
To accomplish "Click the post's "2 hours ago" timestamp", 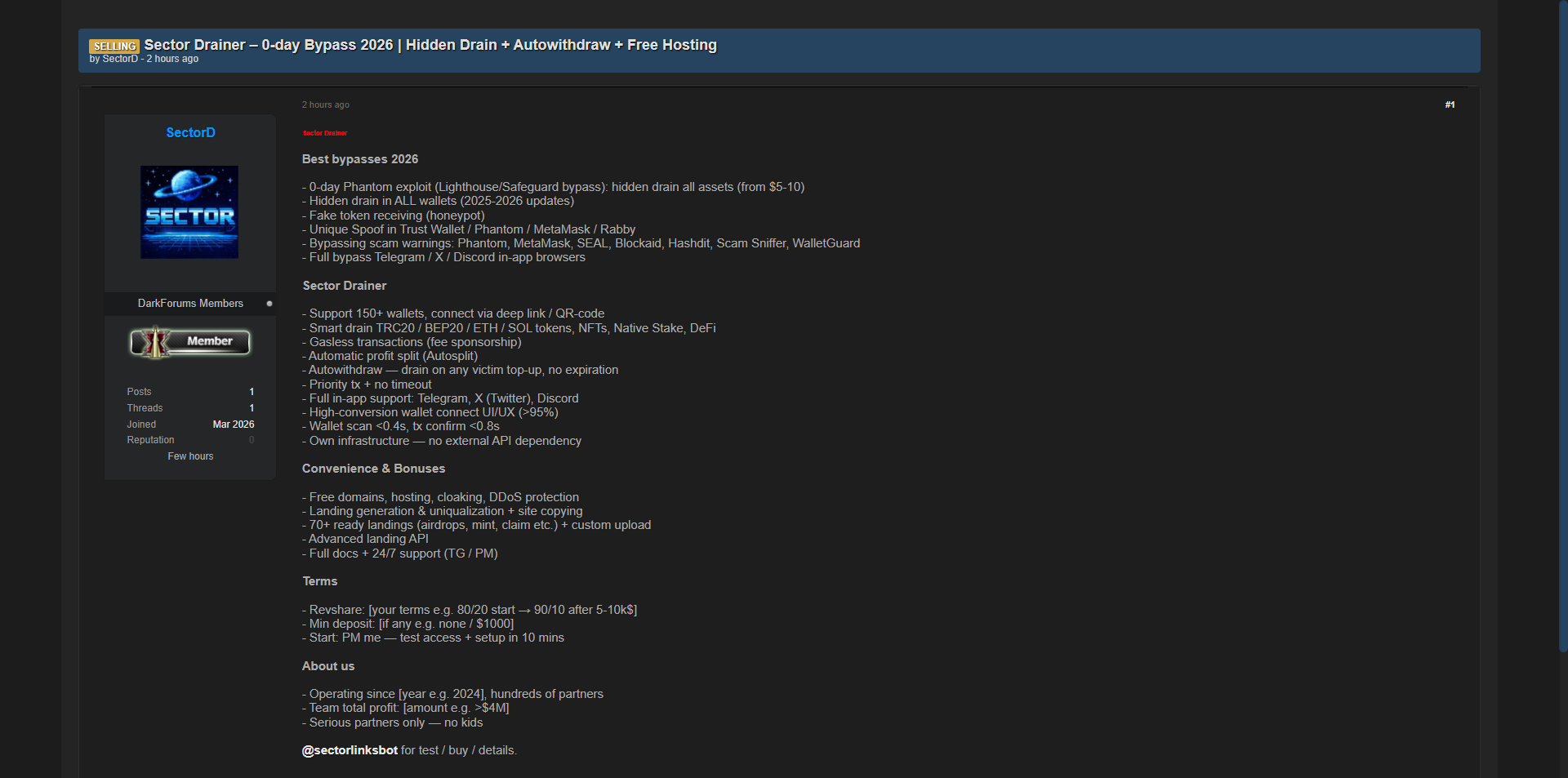I will pyautogui.click(x=325, y=104).
